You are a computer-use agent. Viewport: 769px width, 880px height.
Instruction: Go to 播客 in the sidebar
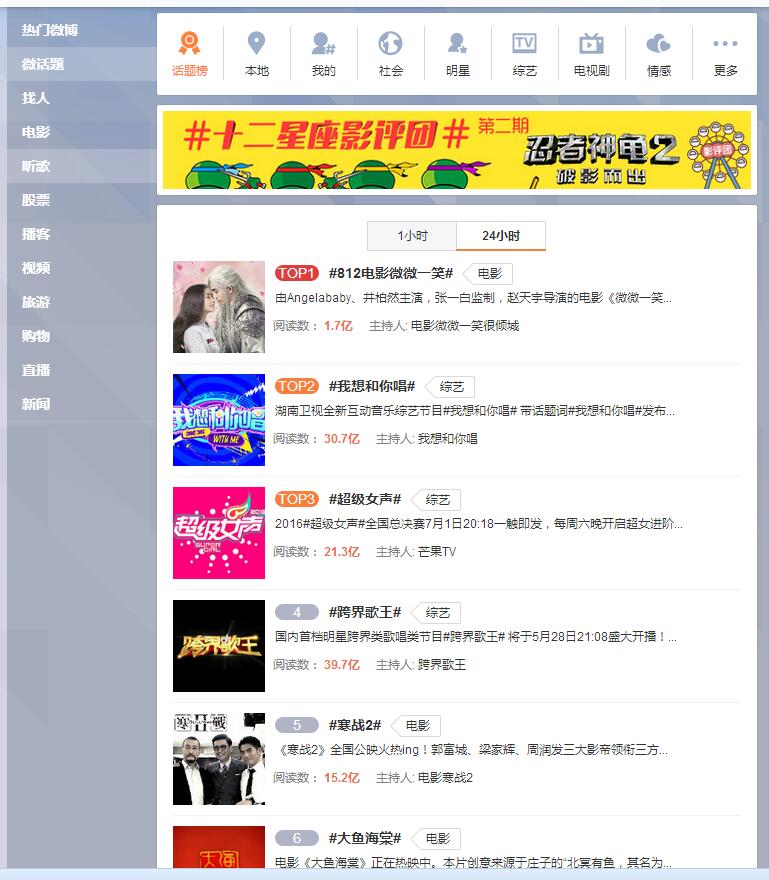tap(36, 234)
